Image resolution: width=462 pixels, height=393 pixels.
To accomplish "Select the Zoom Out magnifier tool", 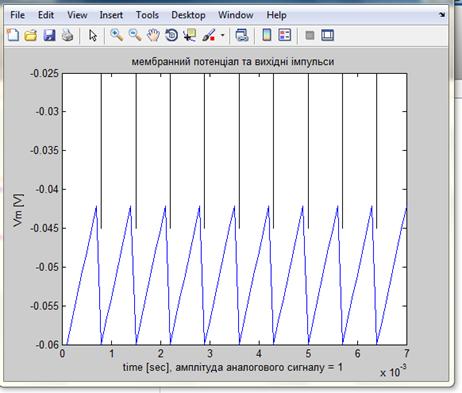I will [135, 35].
